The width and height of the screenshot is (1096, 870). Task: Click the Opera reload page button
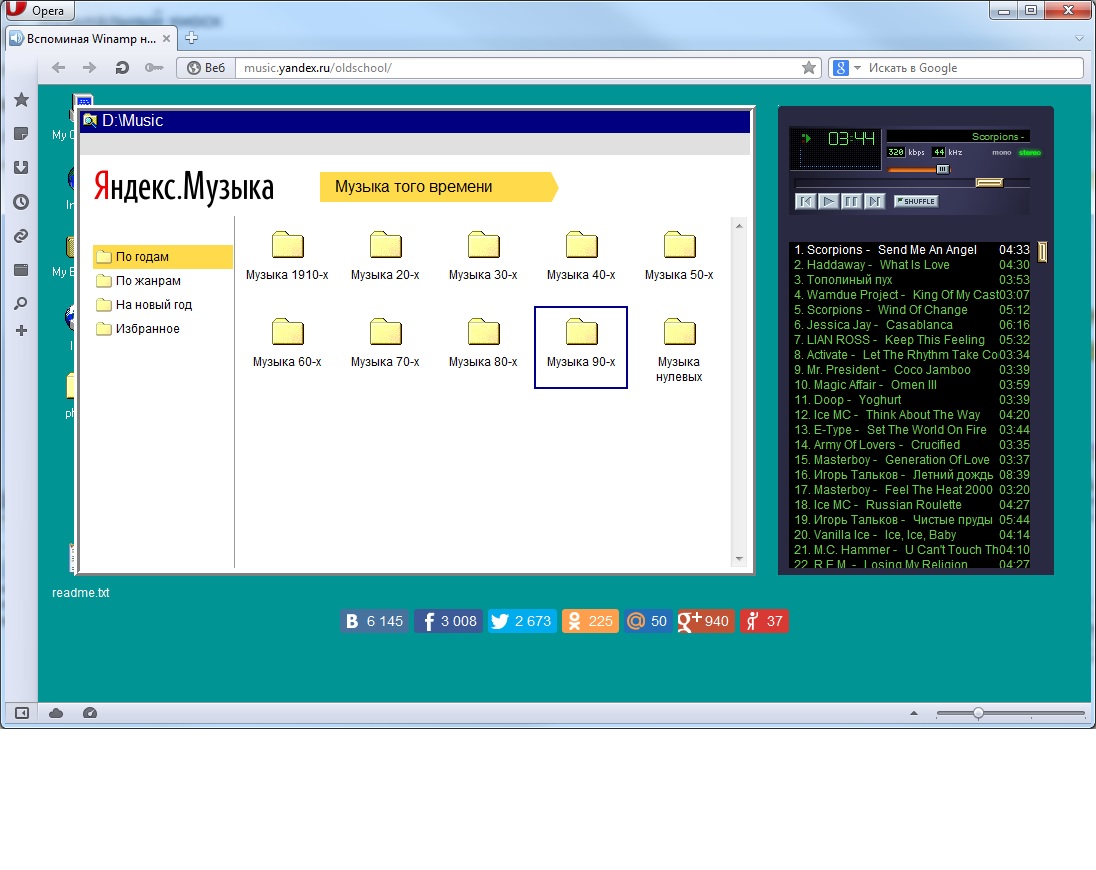click(121, 68)
